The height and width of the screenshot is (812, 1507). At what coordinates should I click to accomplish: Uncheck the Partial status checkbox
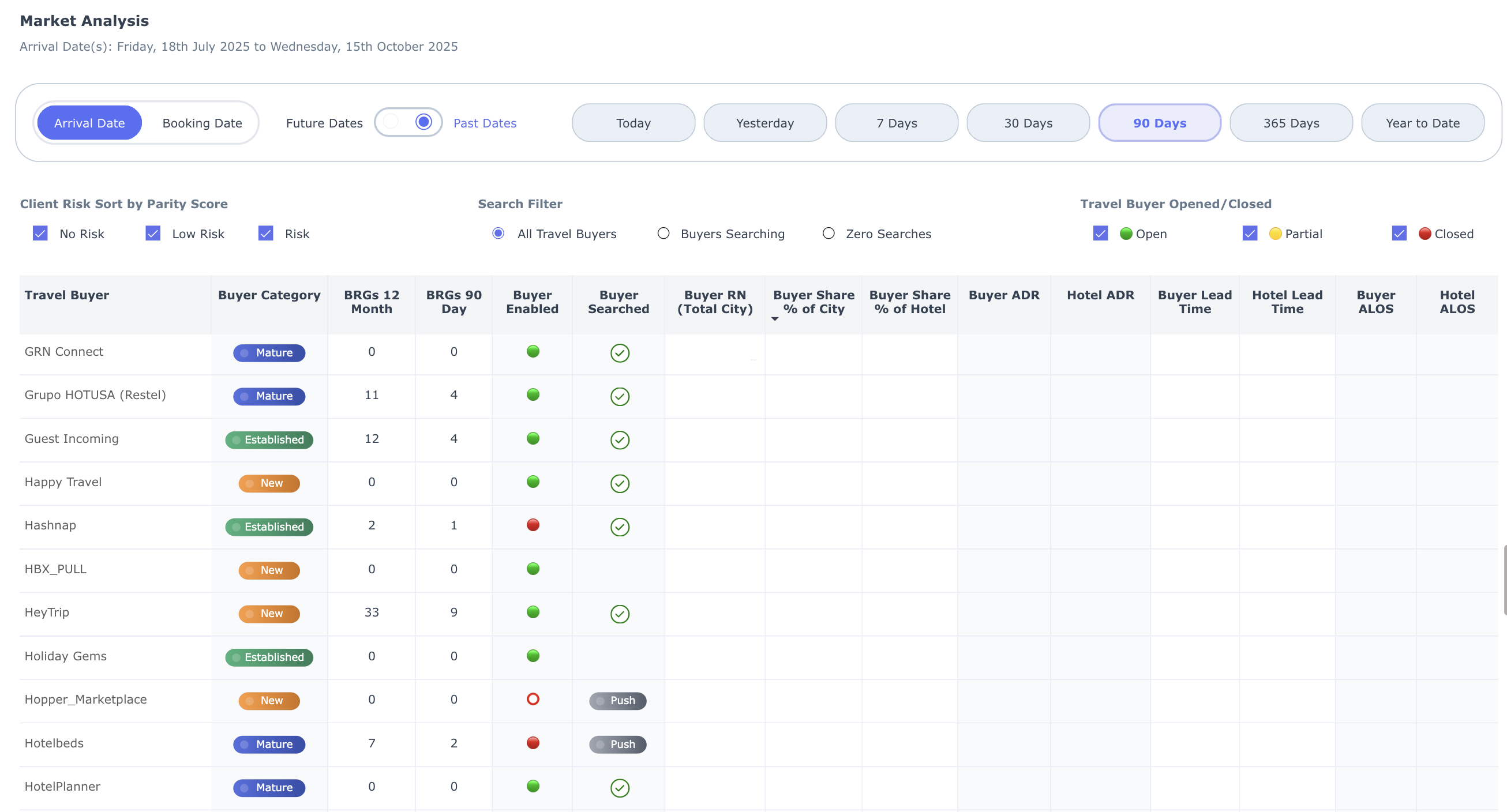(1250, 234)
